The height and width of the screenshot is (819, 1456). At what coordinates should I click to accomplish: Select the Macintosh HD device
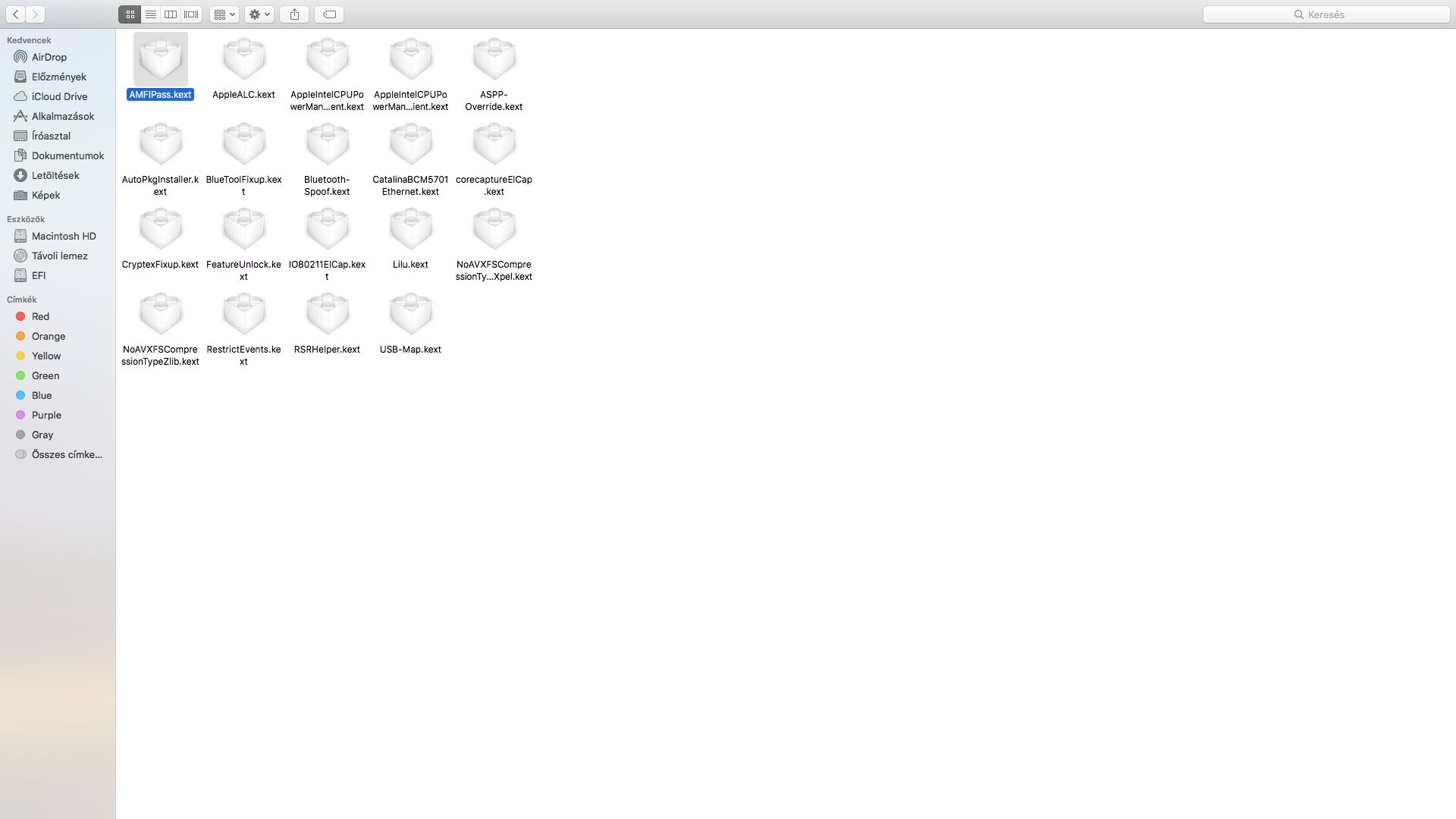click(x=63, y=236)
